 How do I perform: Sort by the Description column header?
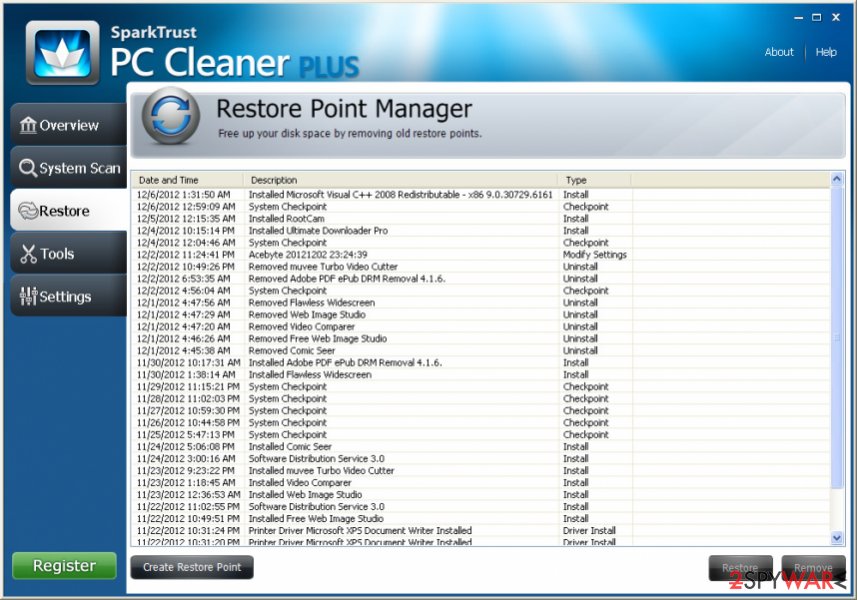(x=401, y=180)
